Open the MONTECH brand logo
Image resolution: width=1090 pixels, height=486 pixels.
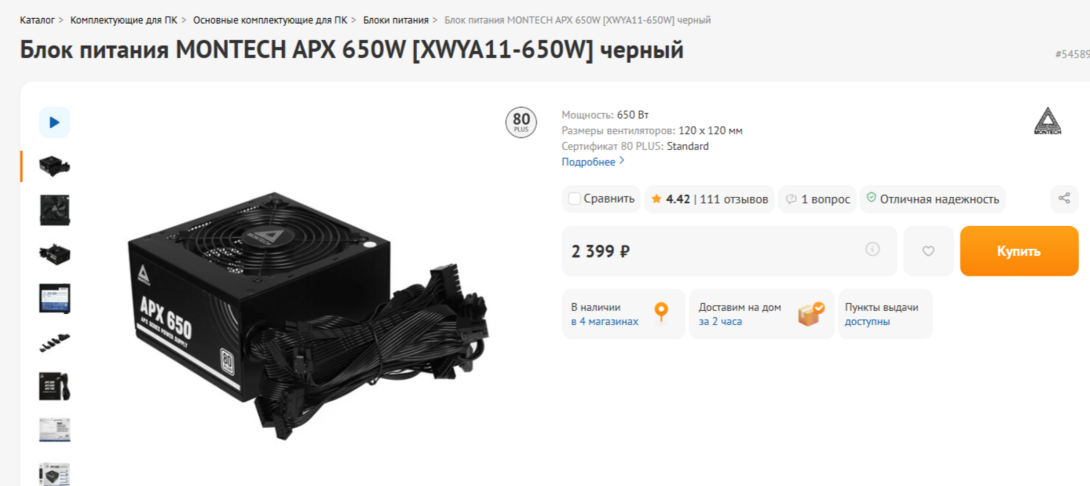1048,121
